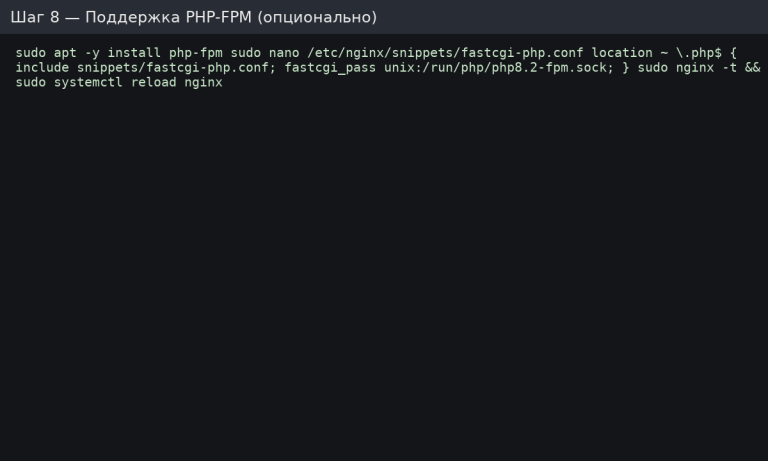Click the "&&" operator in the code
The height and width of the screenshot is (461, 768).
point(753,67)
